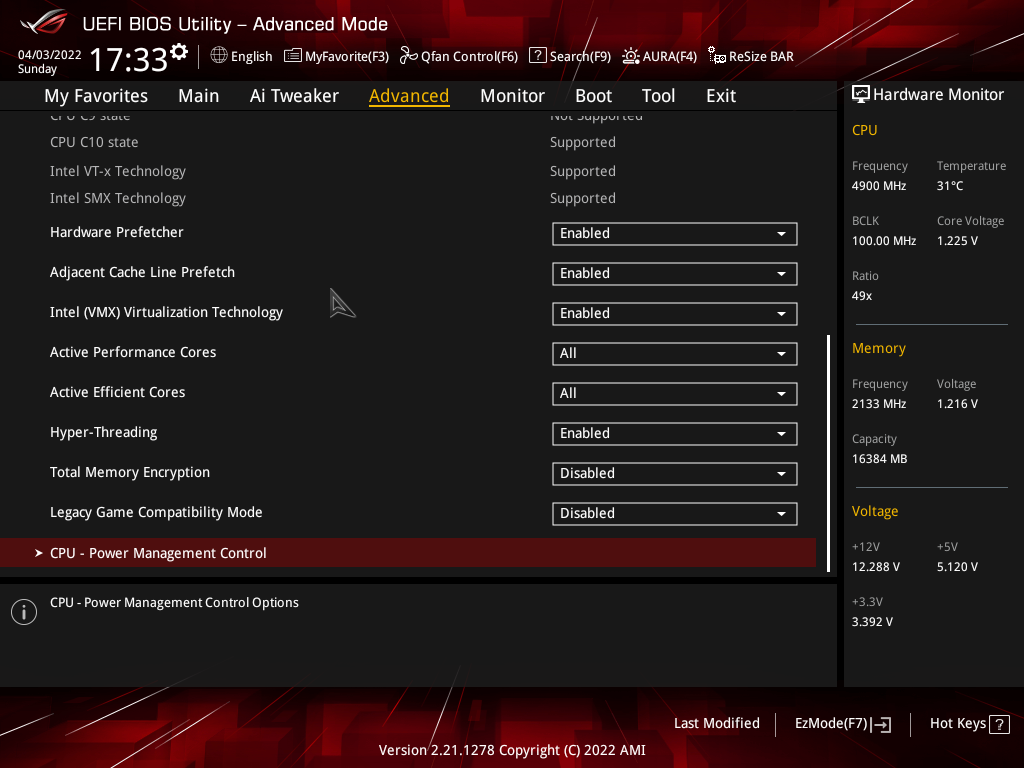Image resolution: width=1024 pixels, height=768 pixels.
Task: Click the 17:33 clock time
Action: (128, 60)
